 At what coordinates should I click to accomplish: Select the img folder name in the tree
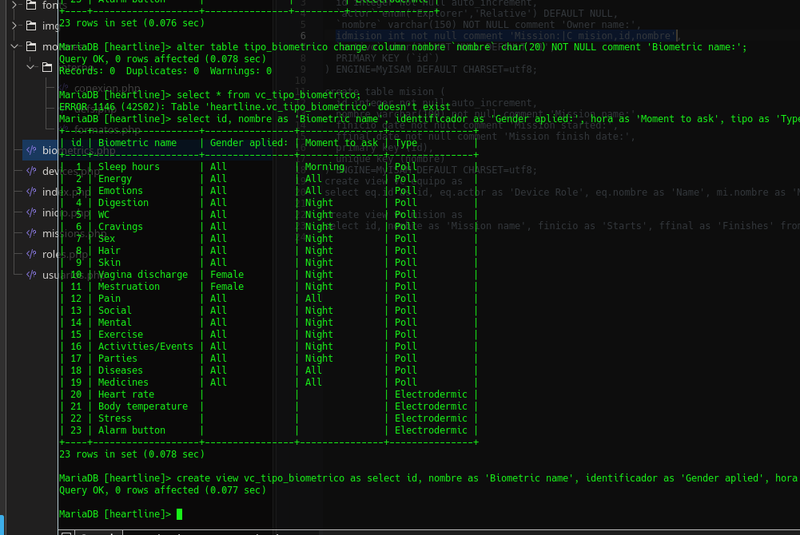[50, 26]
